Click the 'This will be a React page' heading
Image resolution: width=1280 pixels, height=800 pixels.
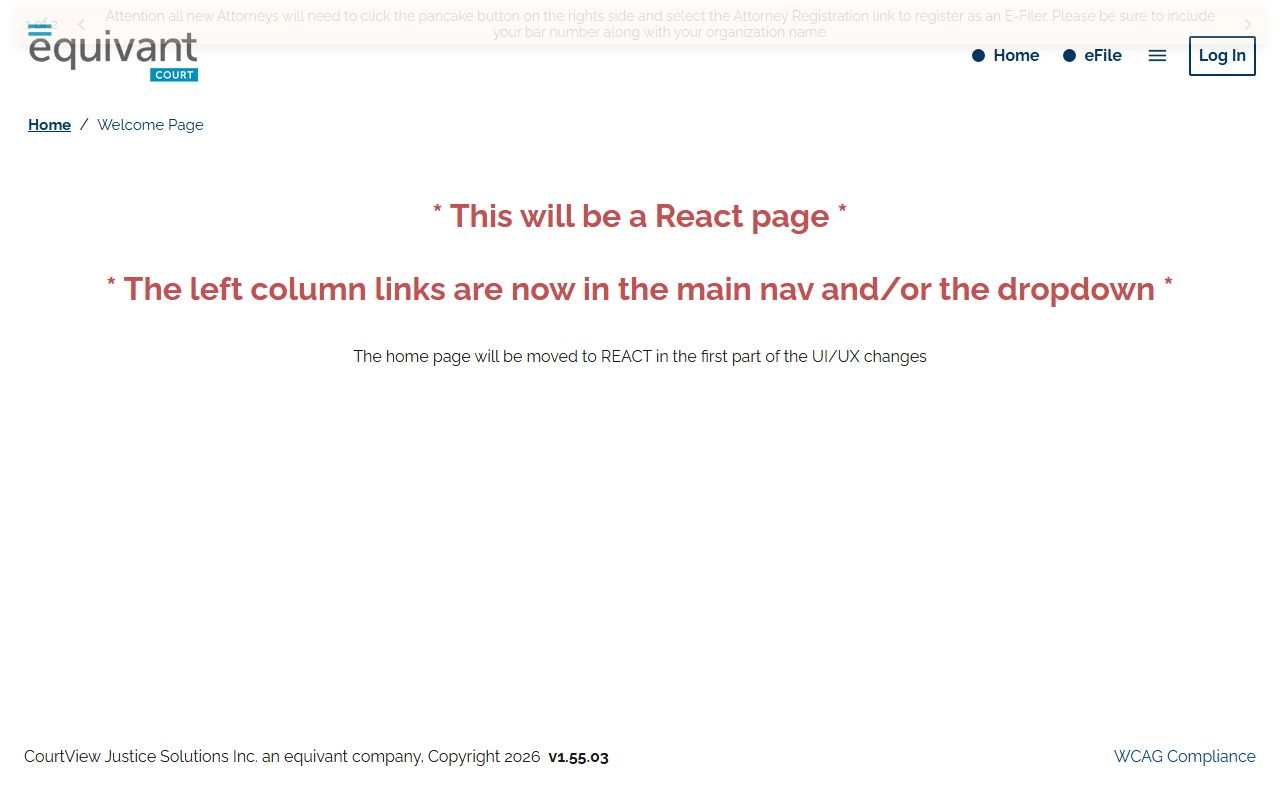coord(640,216)
